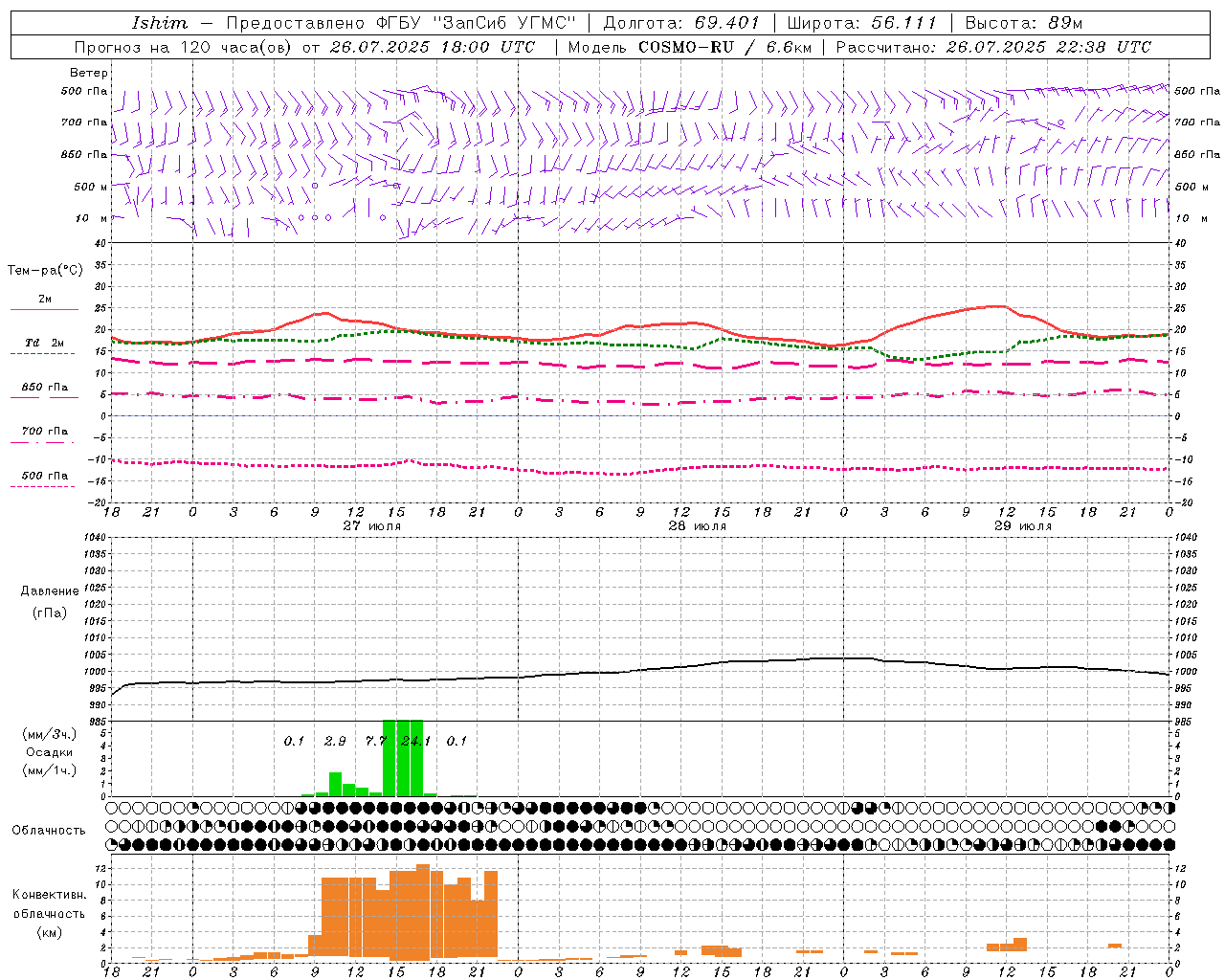
Task: Click the 'Облачность' cloudiness row label
Action: 49,831
